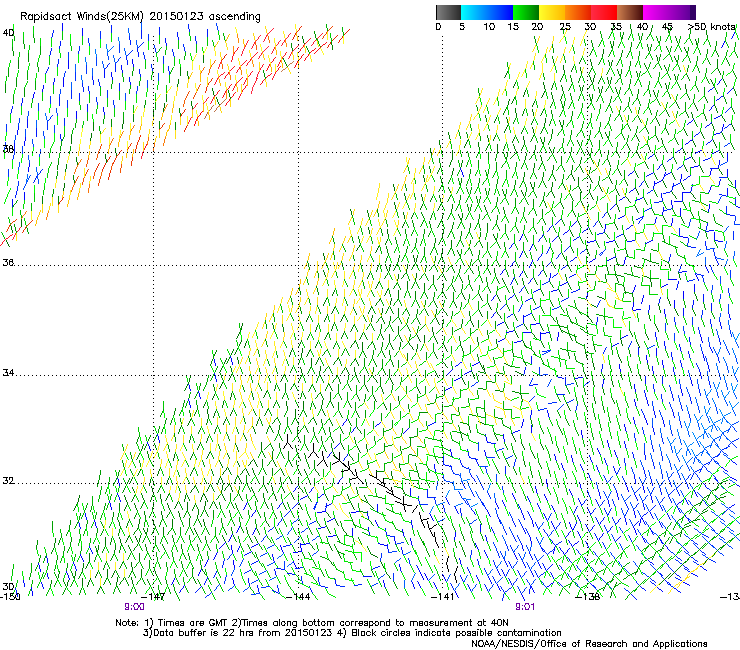Click the NOAA/NESDIS Office of Research credit

click(x=589, y=644)
